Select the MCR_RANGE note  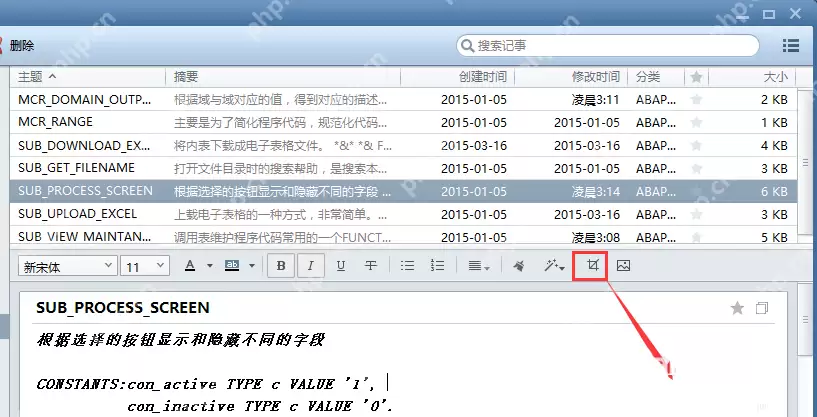pos(403,122)
